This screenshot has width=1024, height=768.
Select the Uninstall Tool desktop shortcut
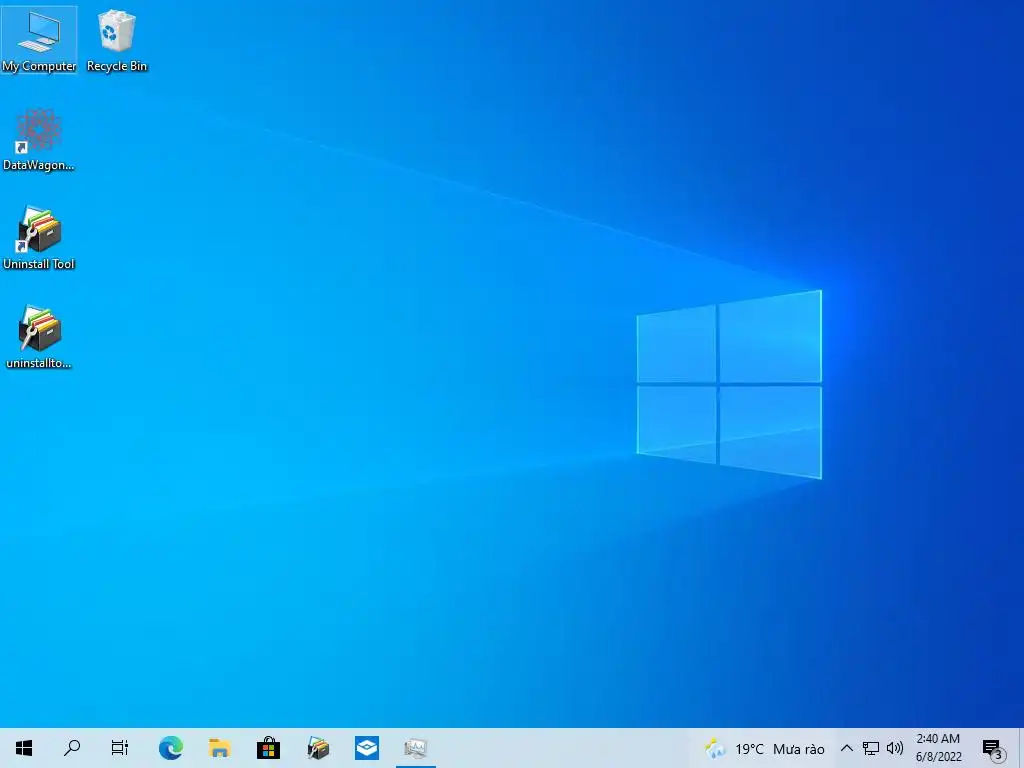[x=39, y=238]
